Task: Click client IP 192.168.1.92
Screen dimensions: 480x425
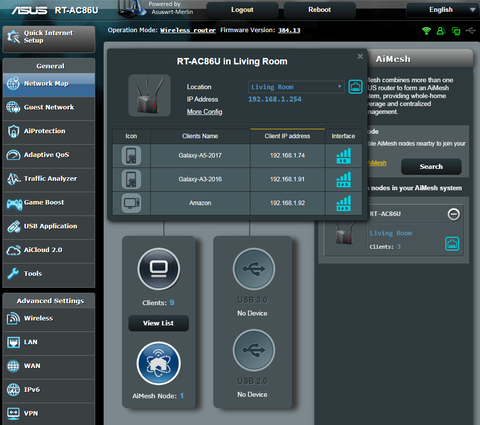Action: click(x=287, y=203)
